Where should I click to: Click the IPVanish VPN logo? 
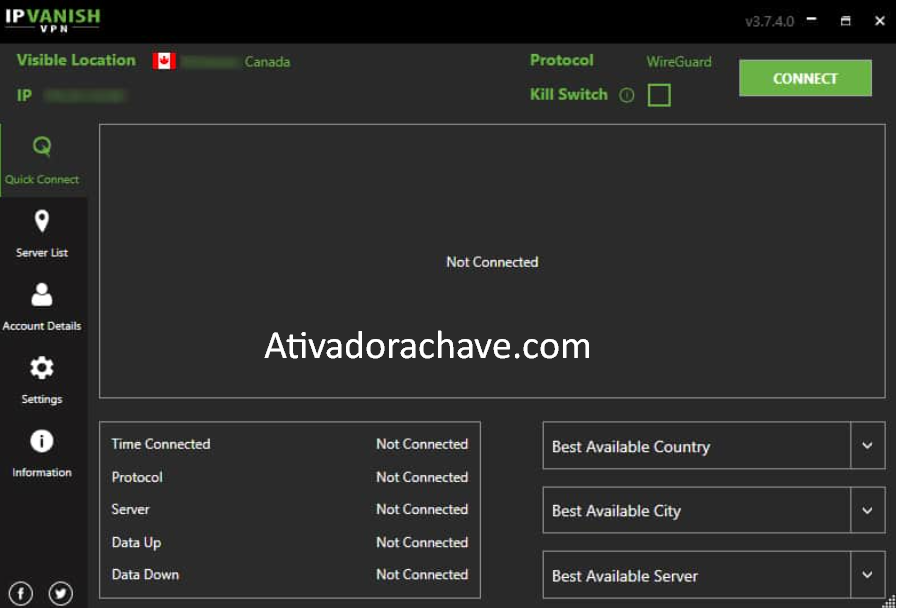52,20
